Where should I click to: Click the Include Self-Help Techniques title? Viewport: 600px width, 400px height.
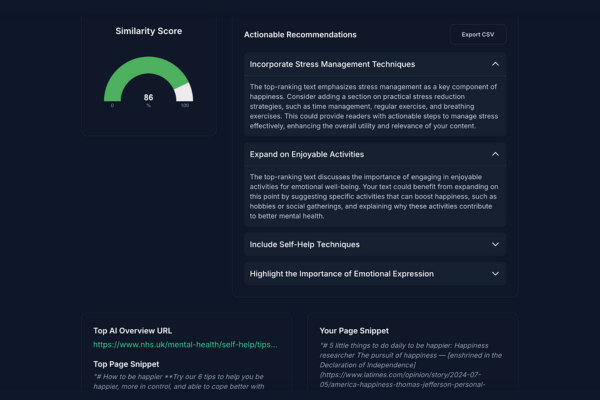[x=305, y=245]
